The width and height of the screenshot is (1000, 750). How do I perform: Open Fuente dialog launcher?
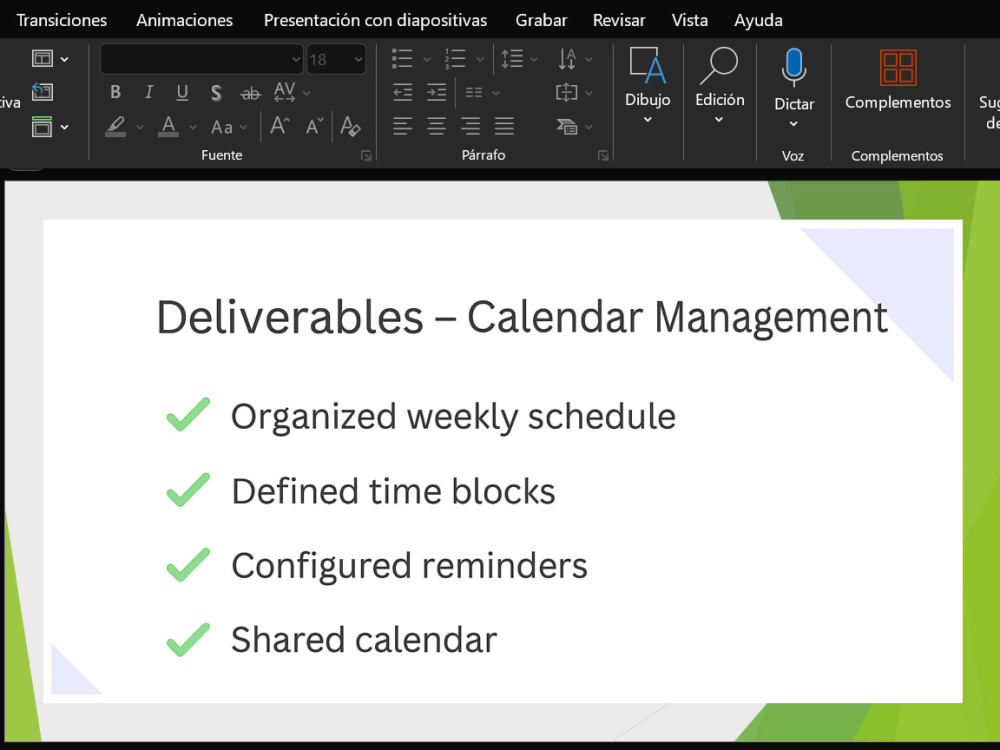(366, 155)
